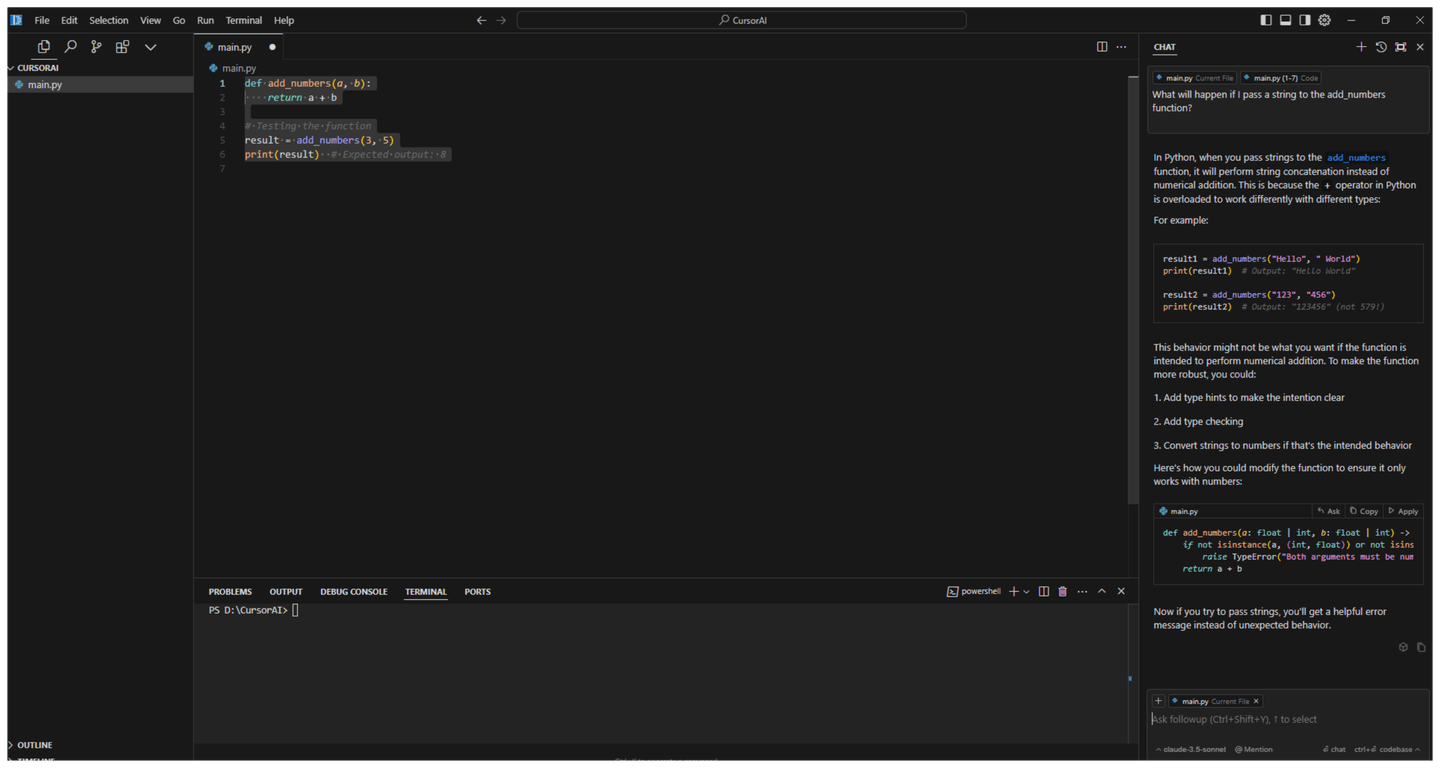Go back with the left arrow in title bar
The image size is (1440, 768).
pos(481,20)
